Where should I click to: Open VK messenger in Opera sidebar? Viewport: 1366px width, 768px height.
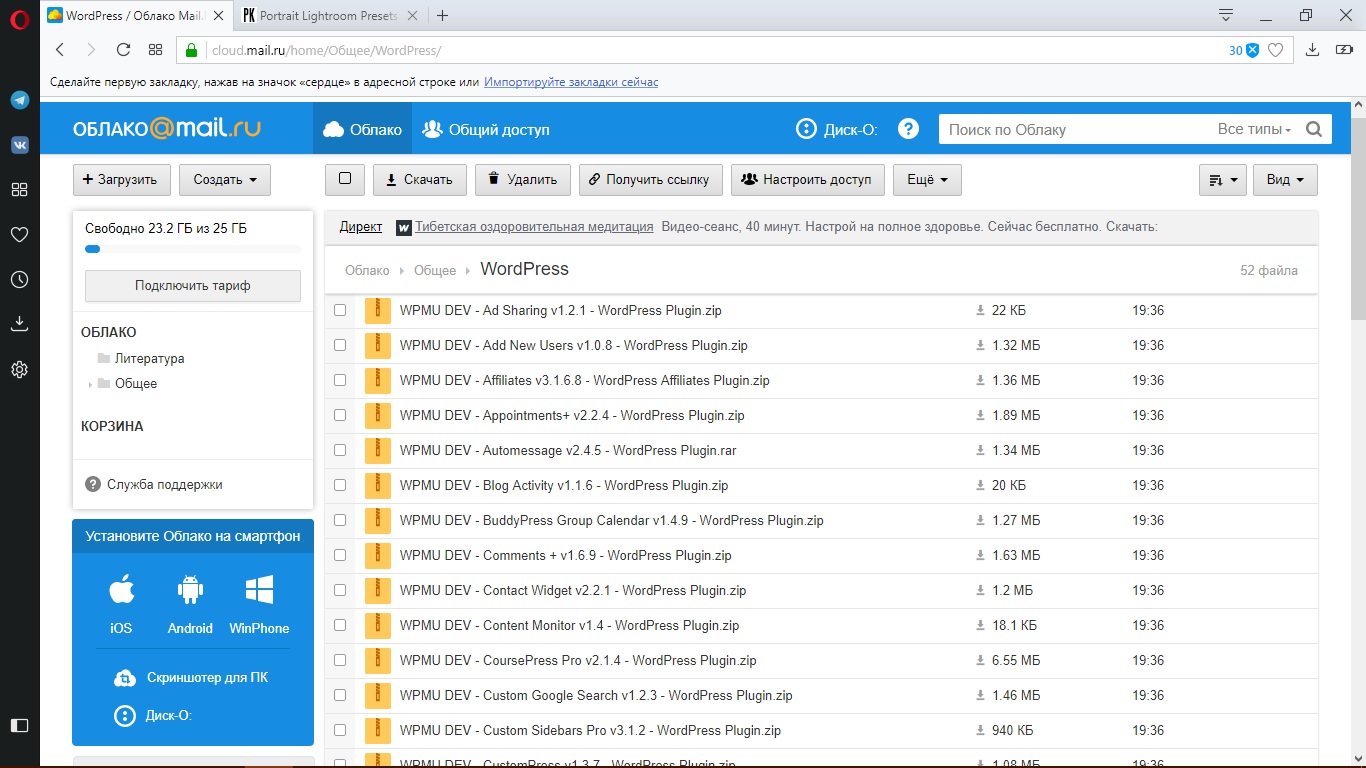click(x=19, y=145)
